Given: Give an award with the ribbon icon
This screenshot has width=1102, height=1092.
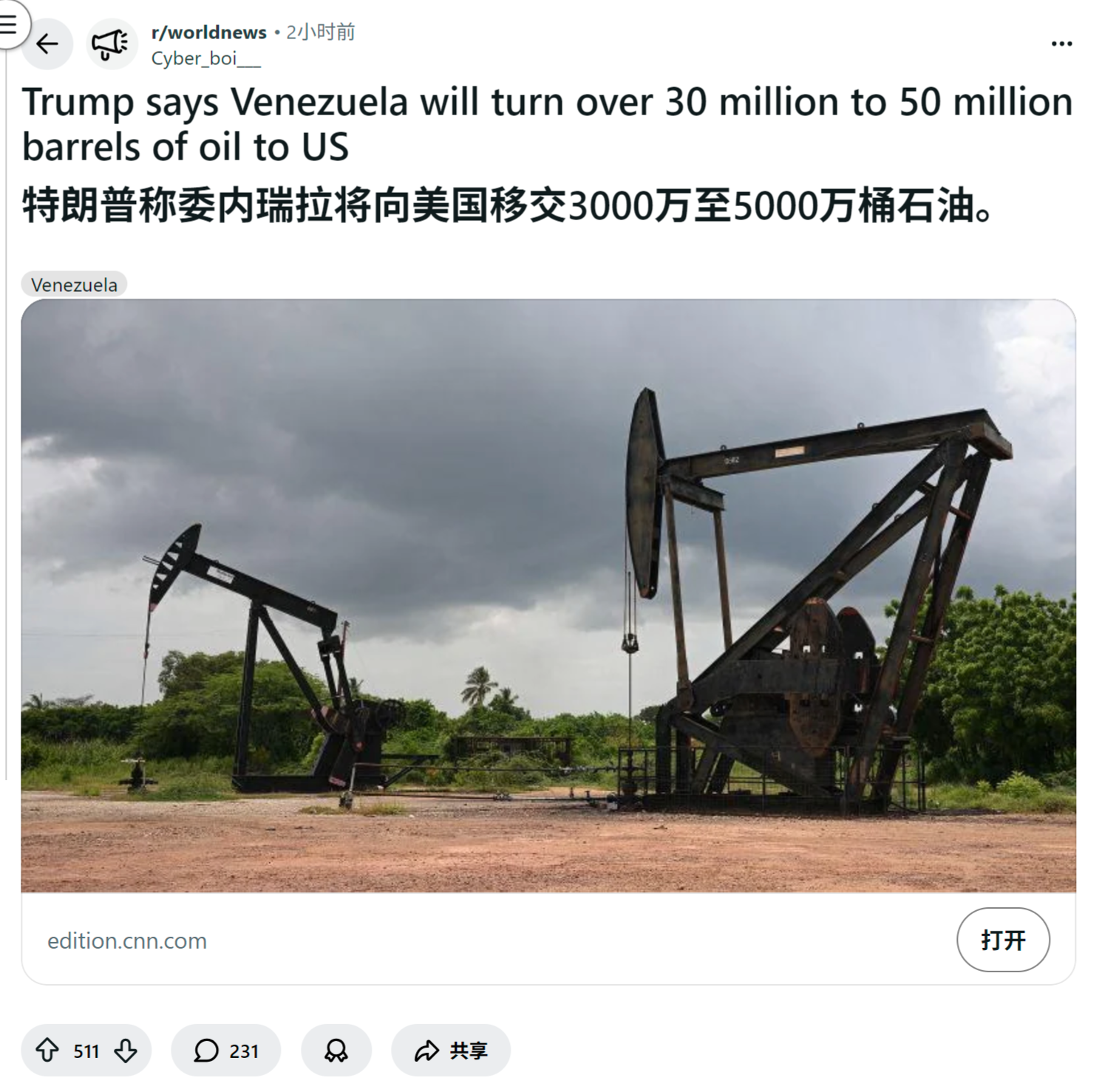Looking at the screenshot, I should pyautogui.click(x=336, y=1050).
